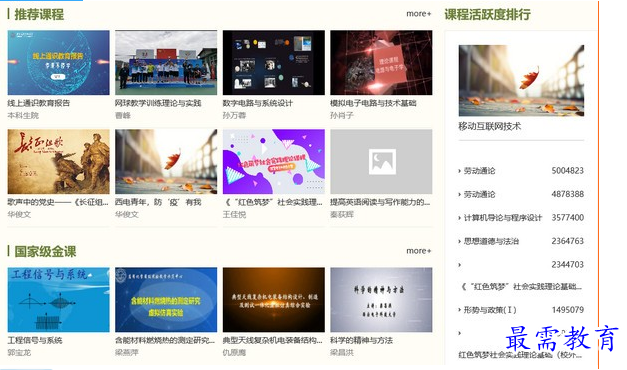The width and height of the screenshot is (627, 370).
Task: Open more+ link for 推荐课程 section
Action: 419,14
